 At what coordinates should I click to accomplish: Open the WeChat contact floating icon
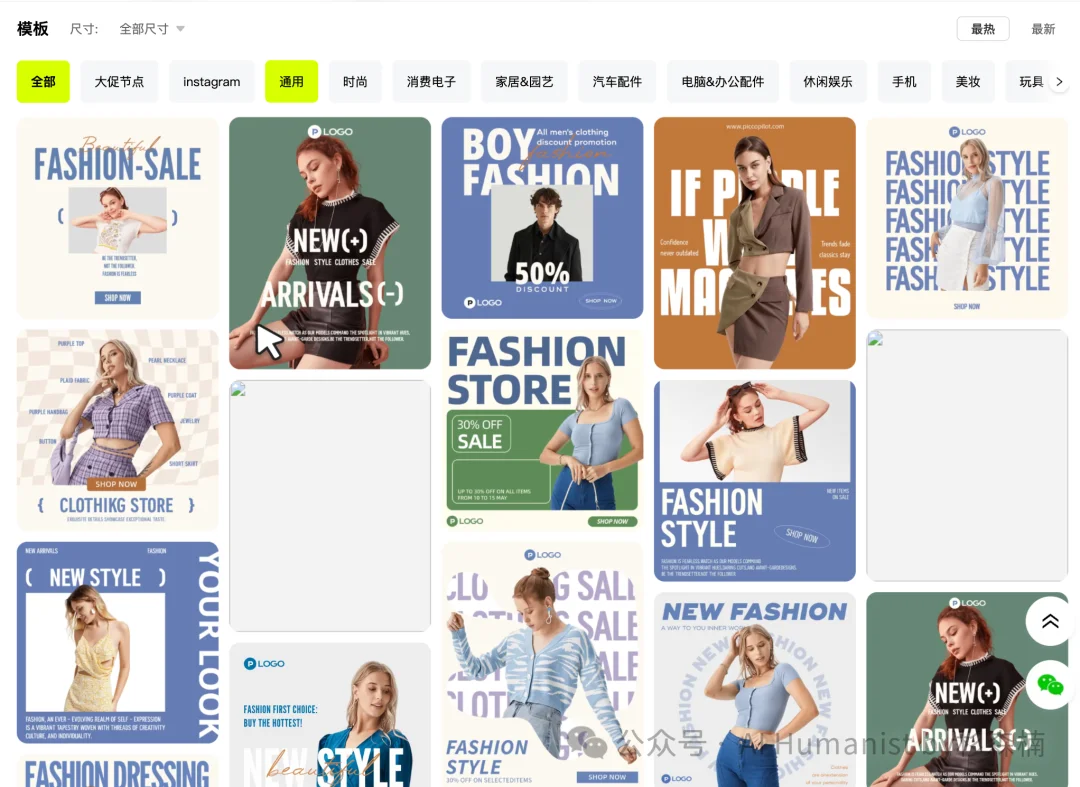tap(1050, 685)
